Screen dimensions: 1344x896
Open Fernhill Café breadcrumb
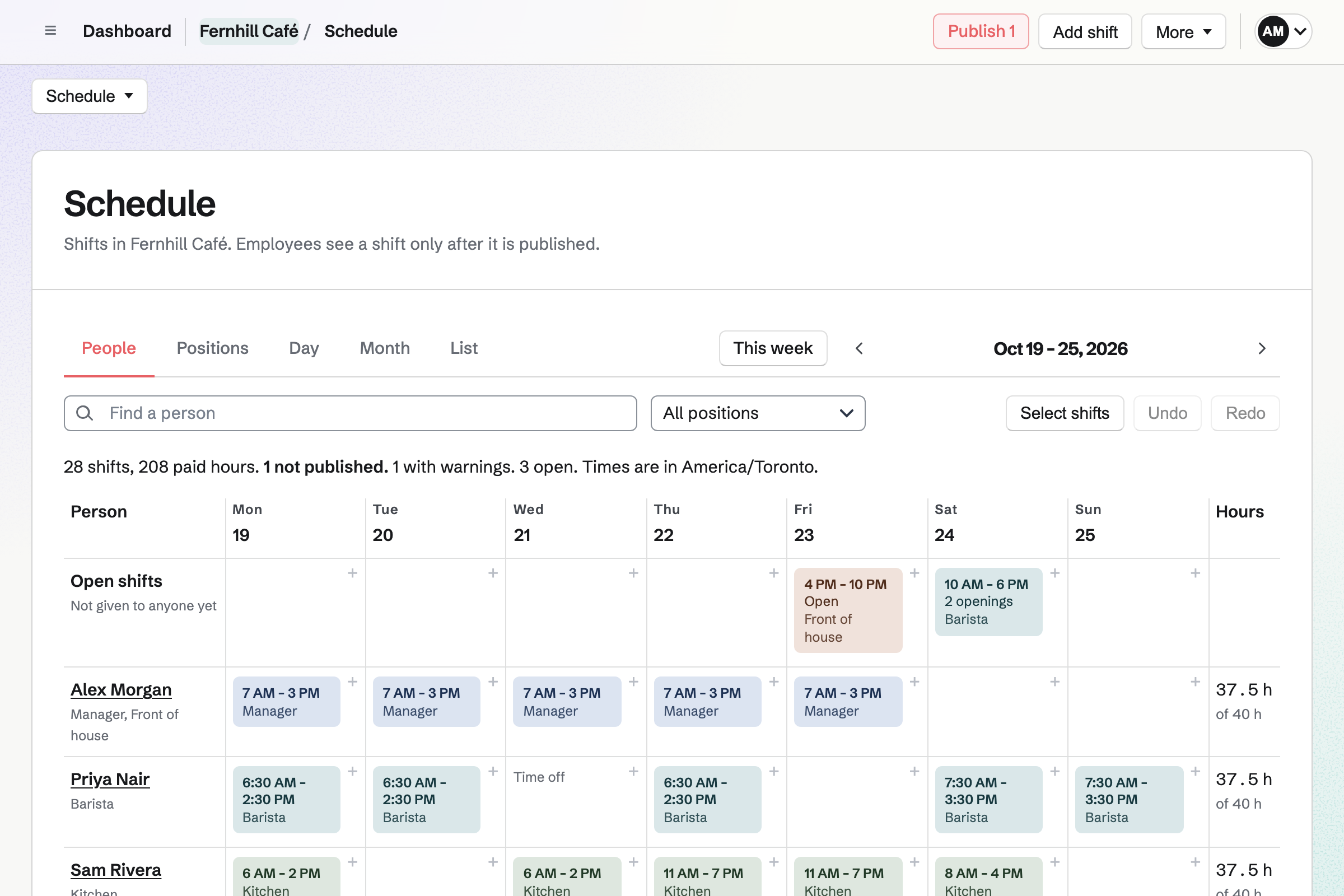[x=249, y=31]
